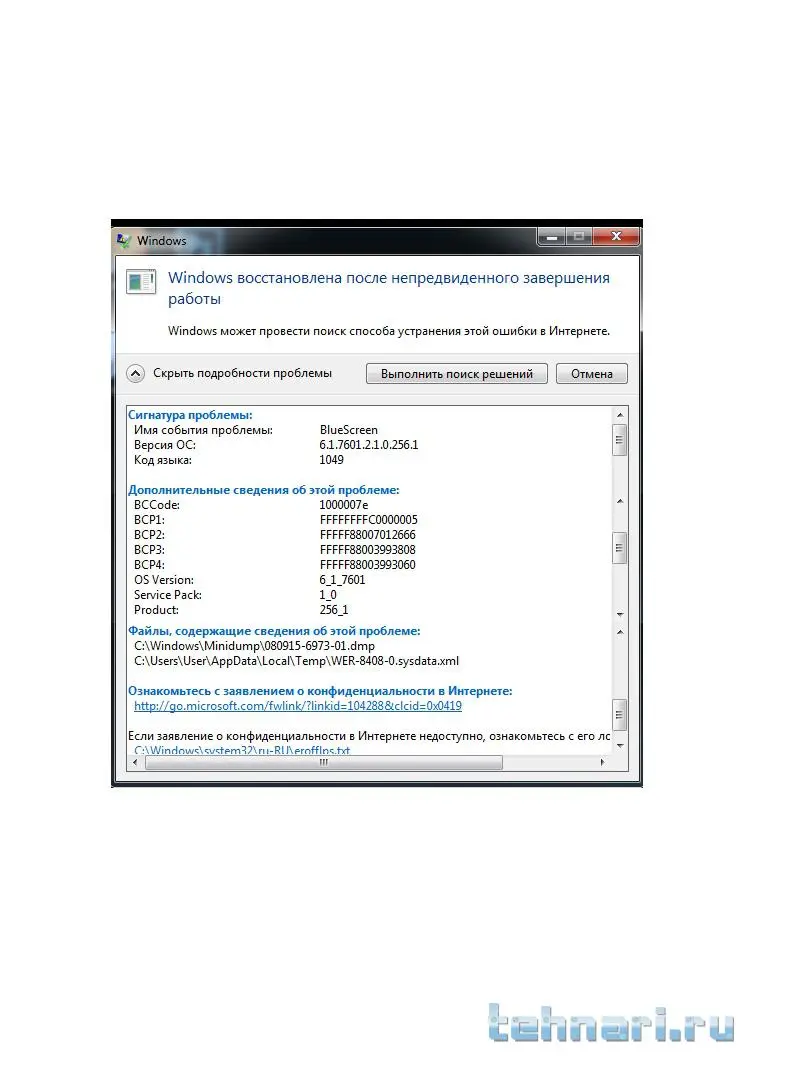Click the problem report icon beside the heading
Screen dimensions: 787x1074
click(141, 282)
